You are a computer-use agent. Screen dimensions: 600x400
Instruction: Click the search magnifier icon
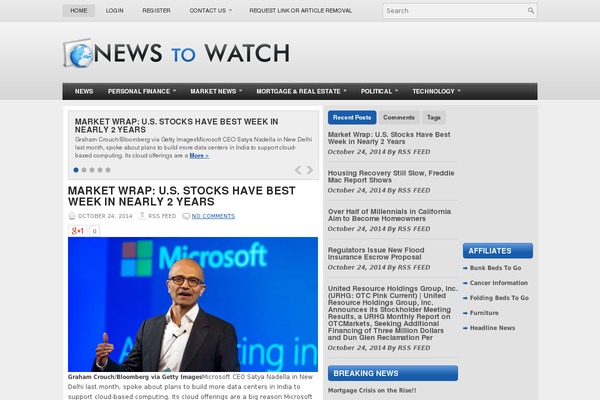tap(531, 11)
